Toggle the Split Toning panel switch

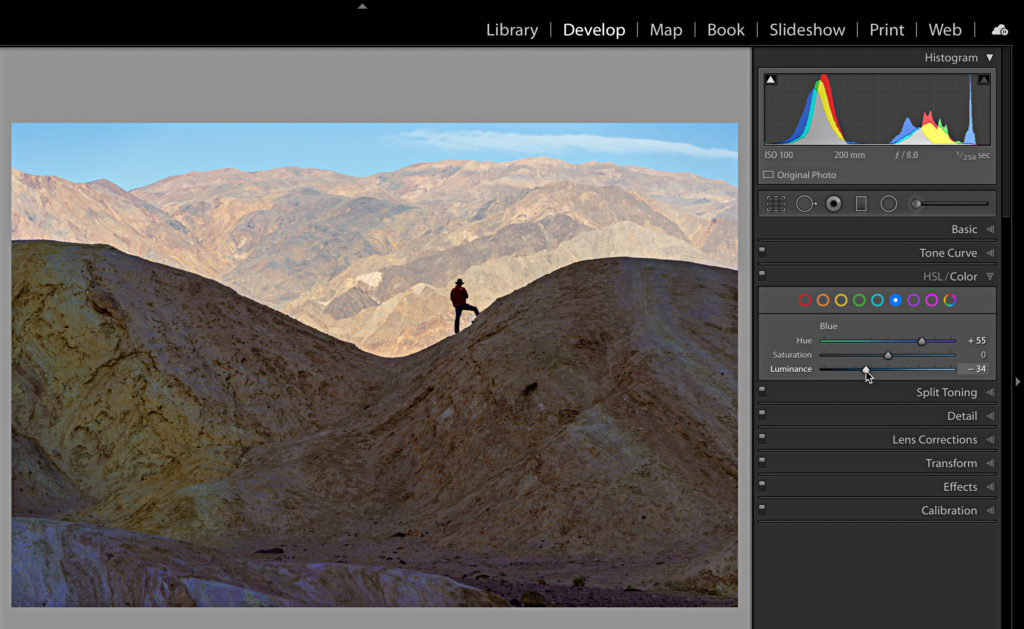point(762,389)
